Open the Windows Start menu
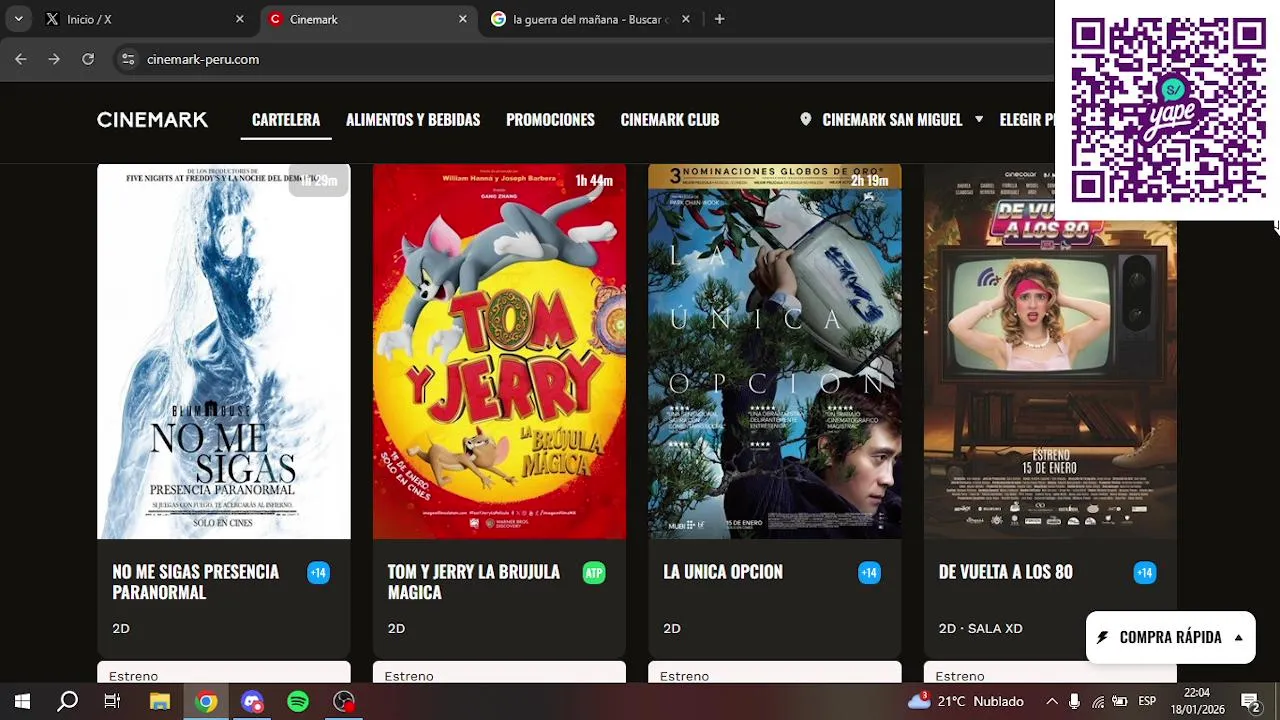 (x=22, y=701)
